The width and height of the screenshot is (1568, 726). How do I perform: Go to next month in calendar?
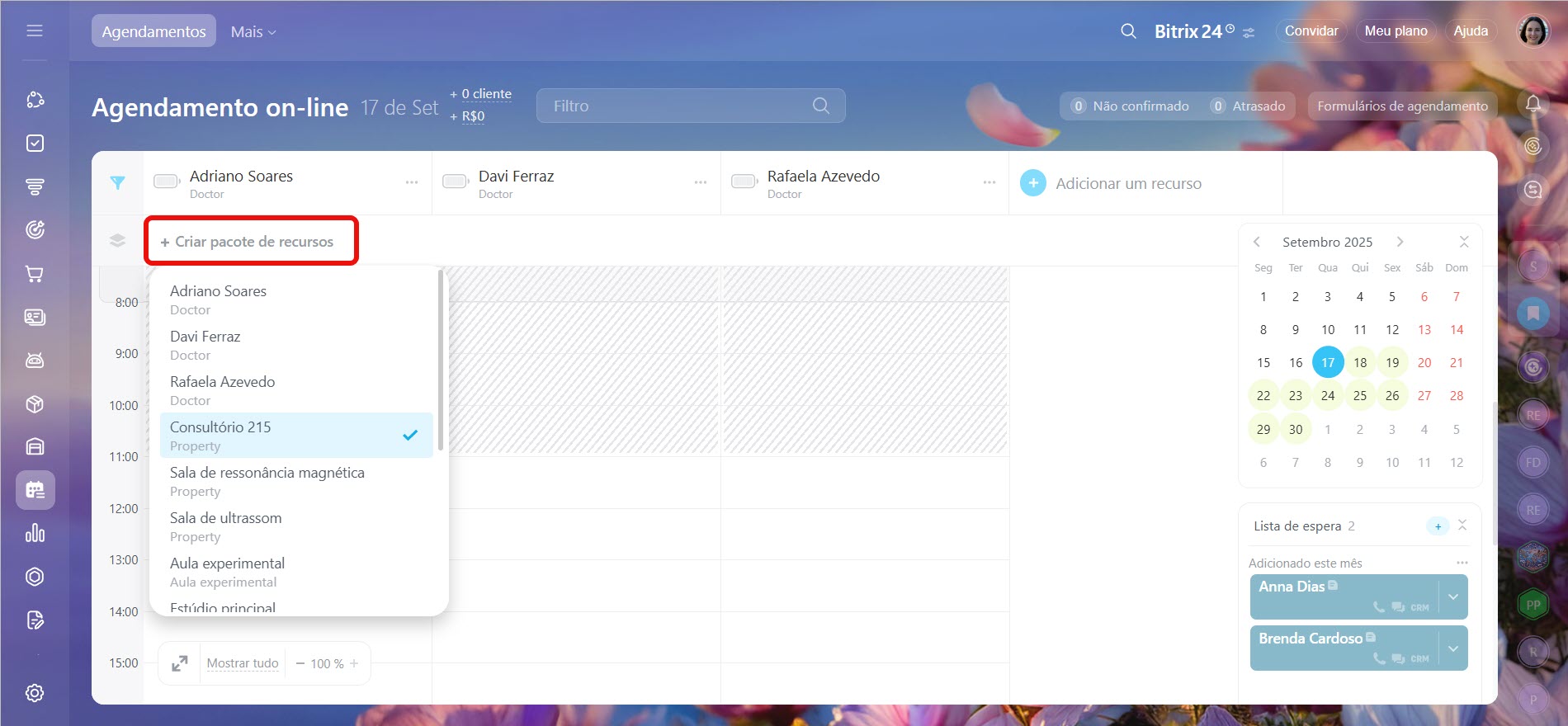pyautogui.click(x=1400, y=242)
